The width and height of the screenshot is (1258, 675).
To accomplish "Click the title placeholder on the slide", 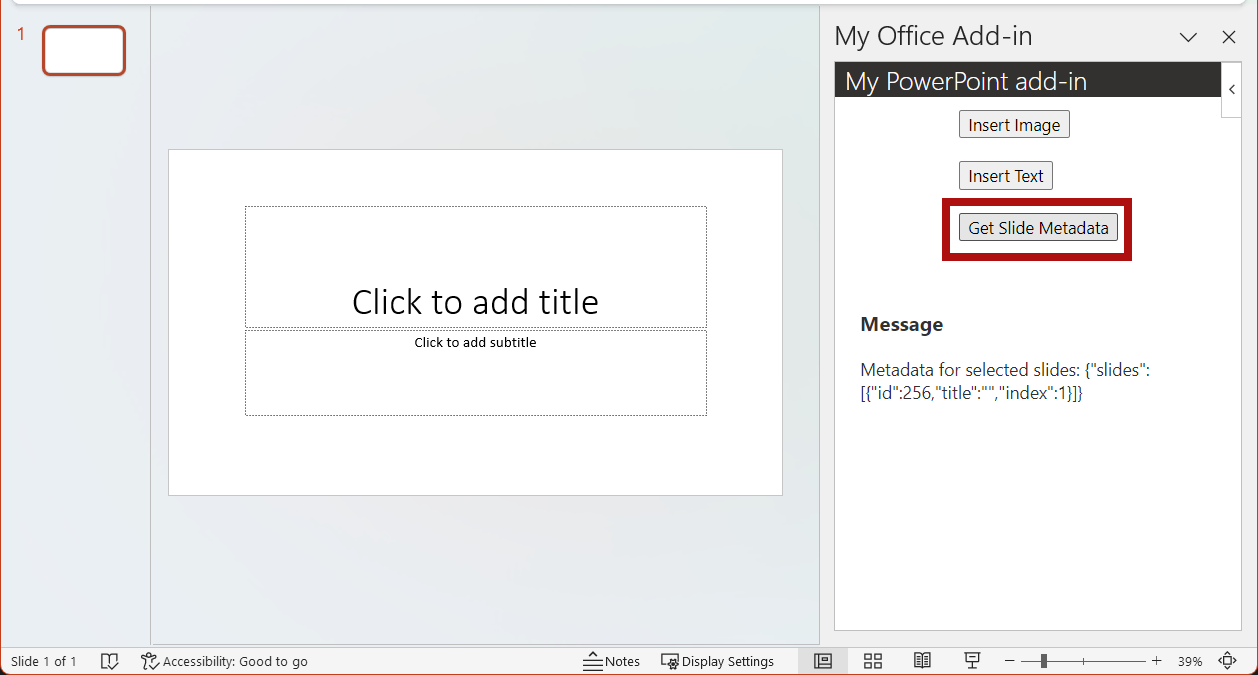I will click(x=476, y=267).
